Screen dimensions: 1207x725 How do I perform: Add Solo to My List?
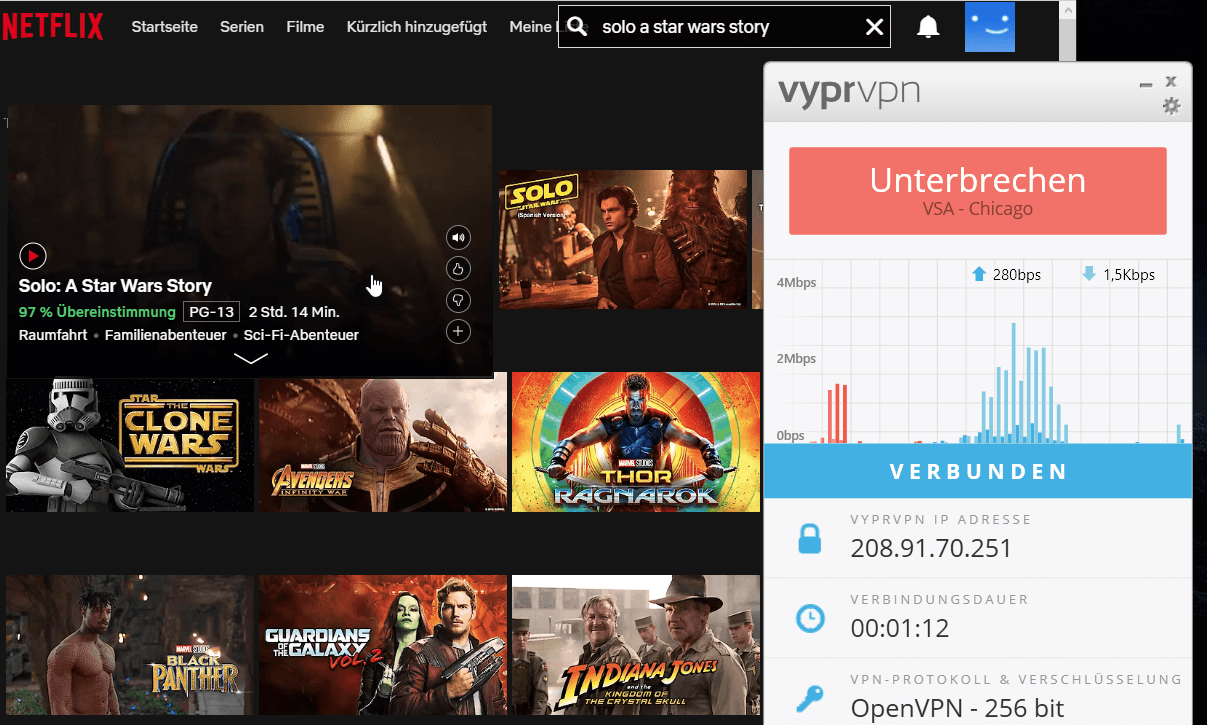[458, 331]
